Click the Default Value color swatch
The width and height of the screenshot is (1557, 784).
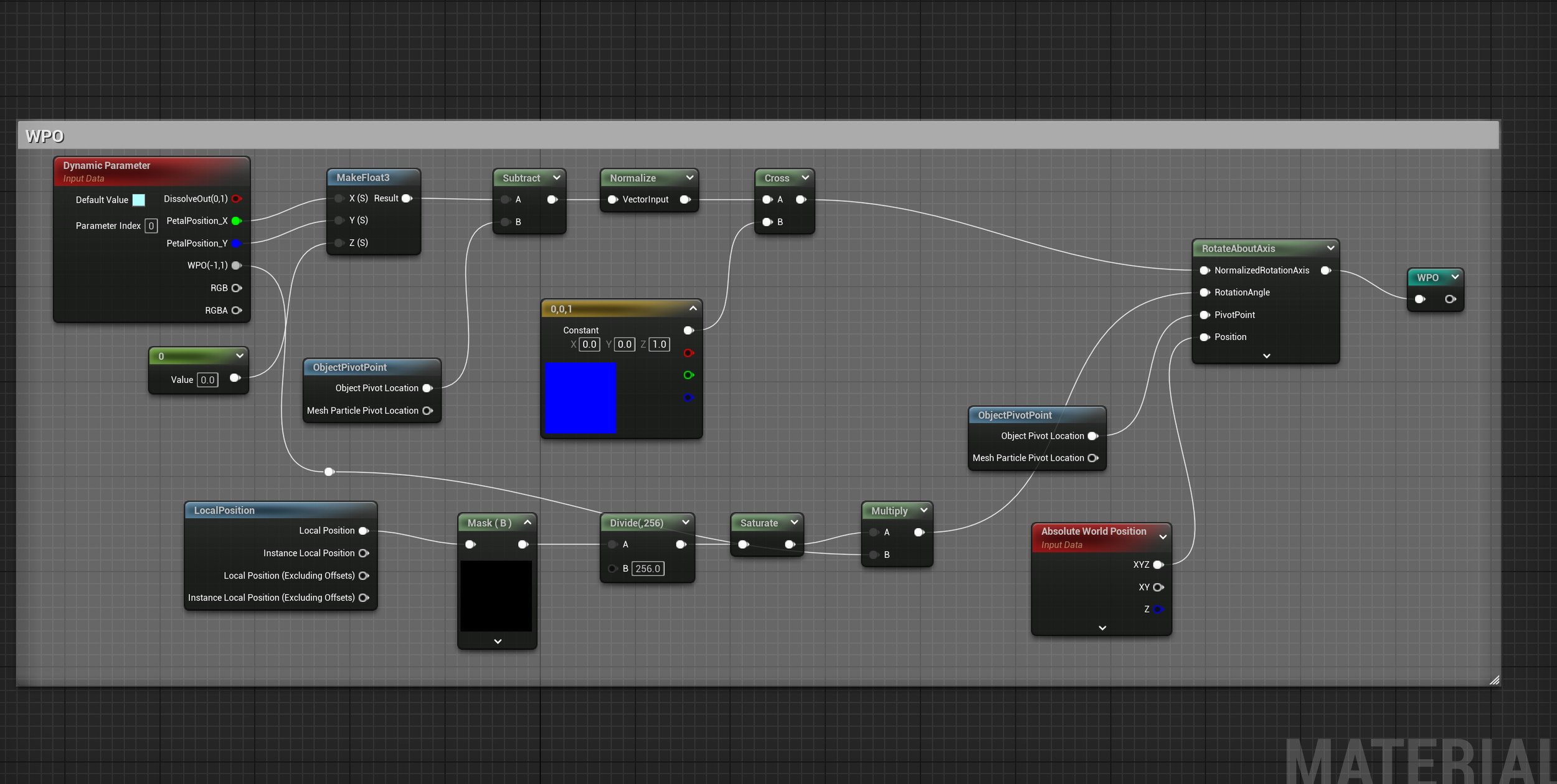point(139,200)
